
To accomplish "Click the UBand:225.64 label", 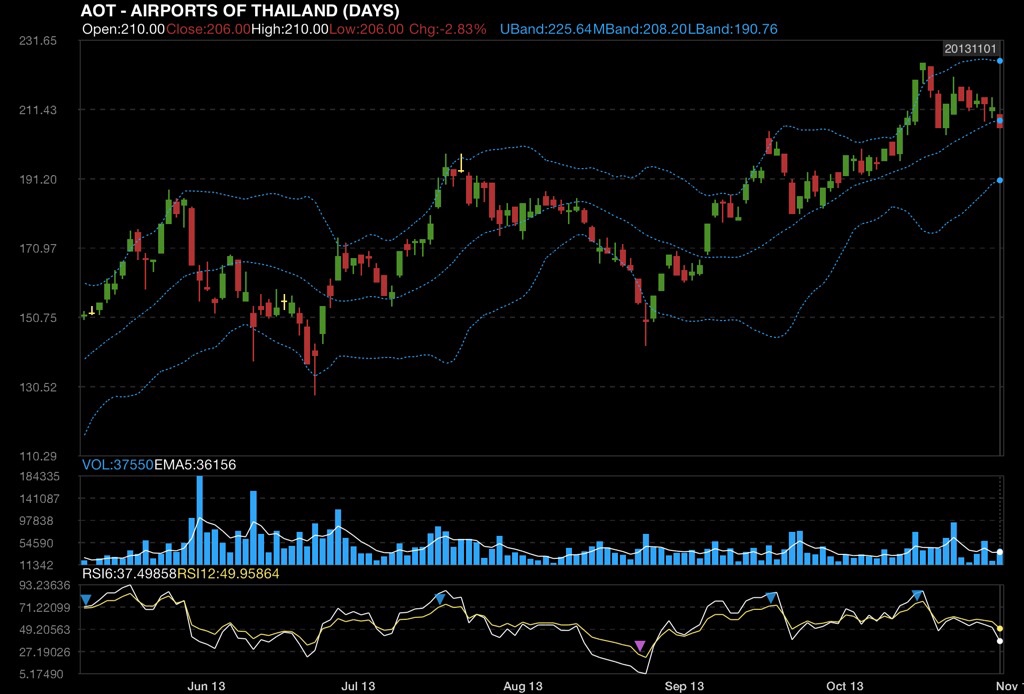I will click(x=546, y=29).
